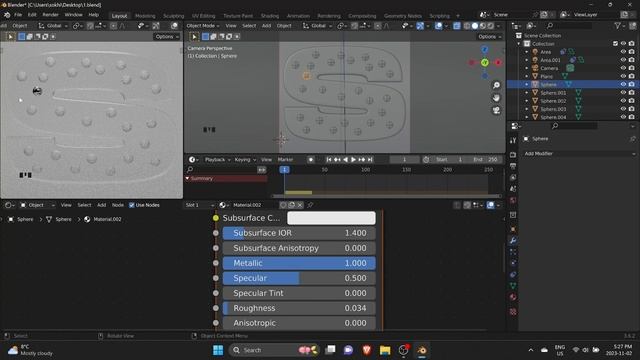Open the File menu
Image resolution: width=640 pixels, height=360 pixels.
(18, 15)
